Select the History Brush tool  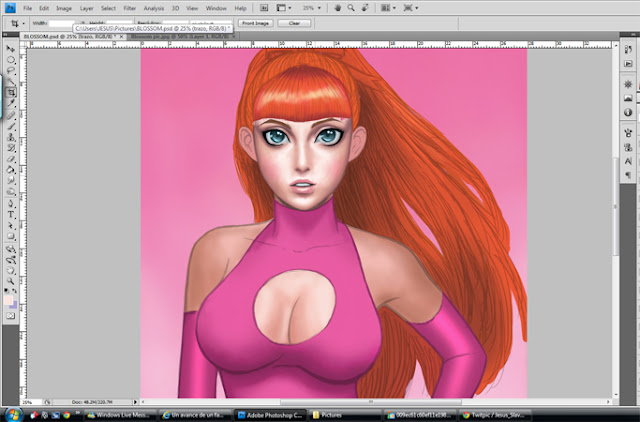11,148
